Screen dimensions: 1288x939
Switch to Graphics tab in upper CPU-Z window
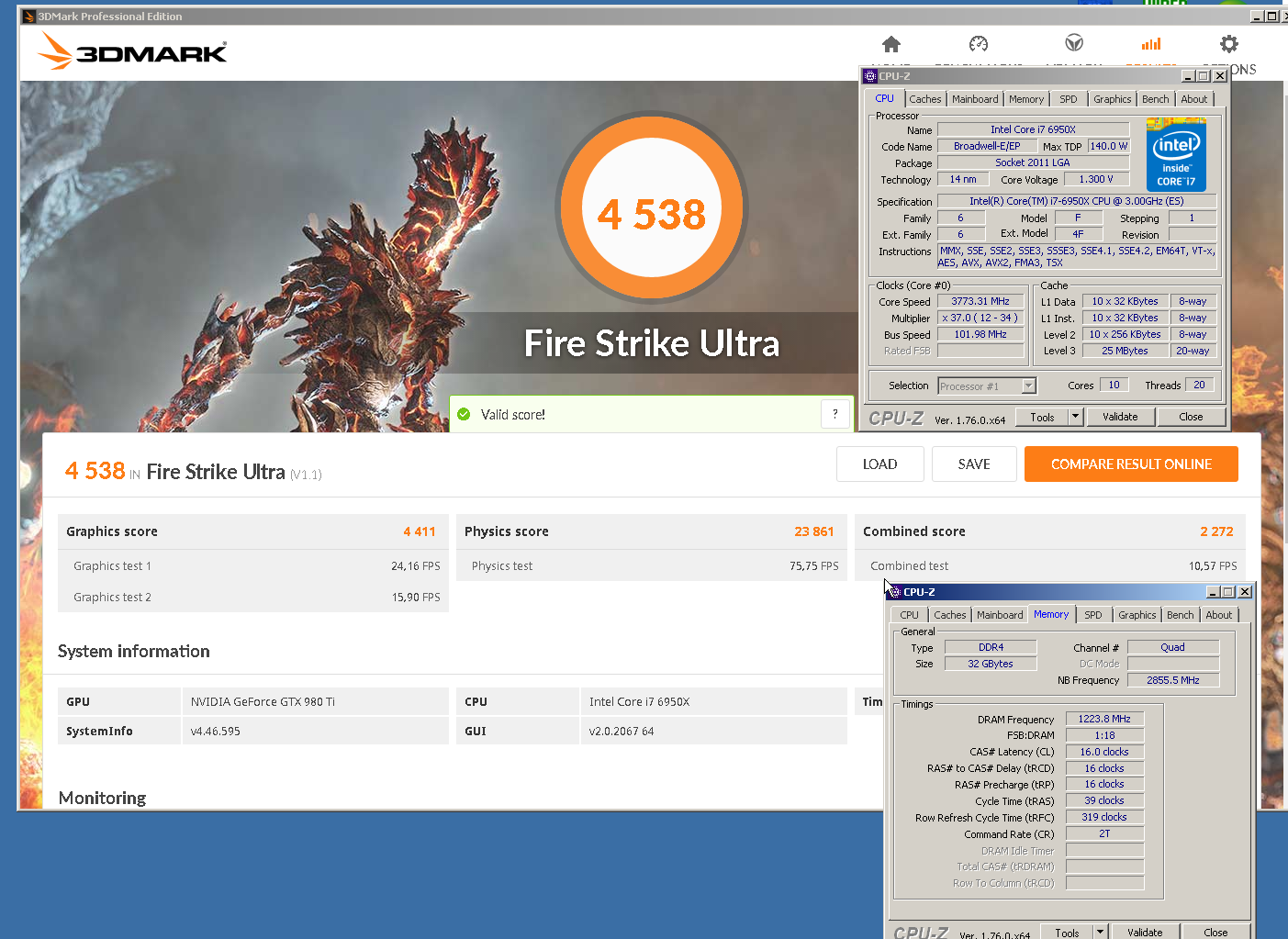(x=1113, y=99)
